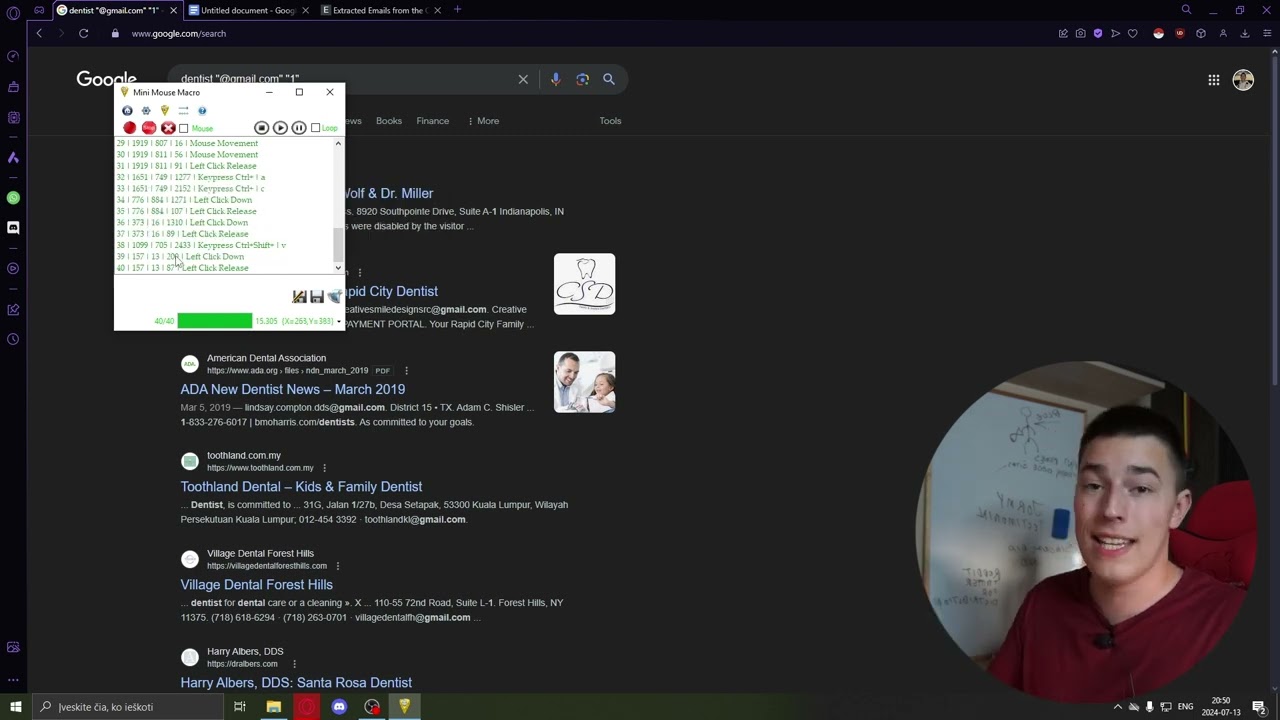This screenshot has width=1280, height=720.
Task: Open the Google apps grid
Action: [x=1214, y=80]
